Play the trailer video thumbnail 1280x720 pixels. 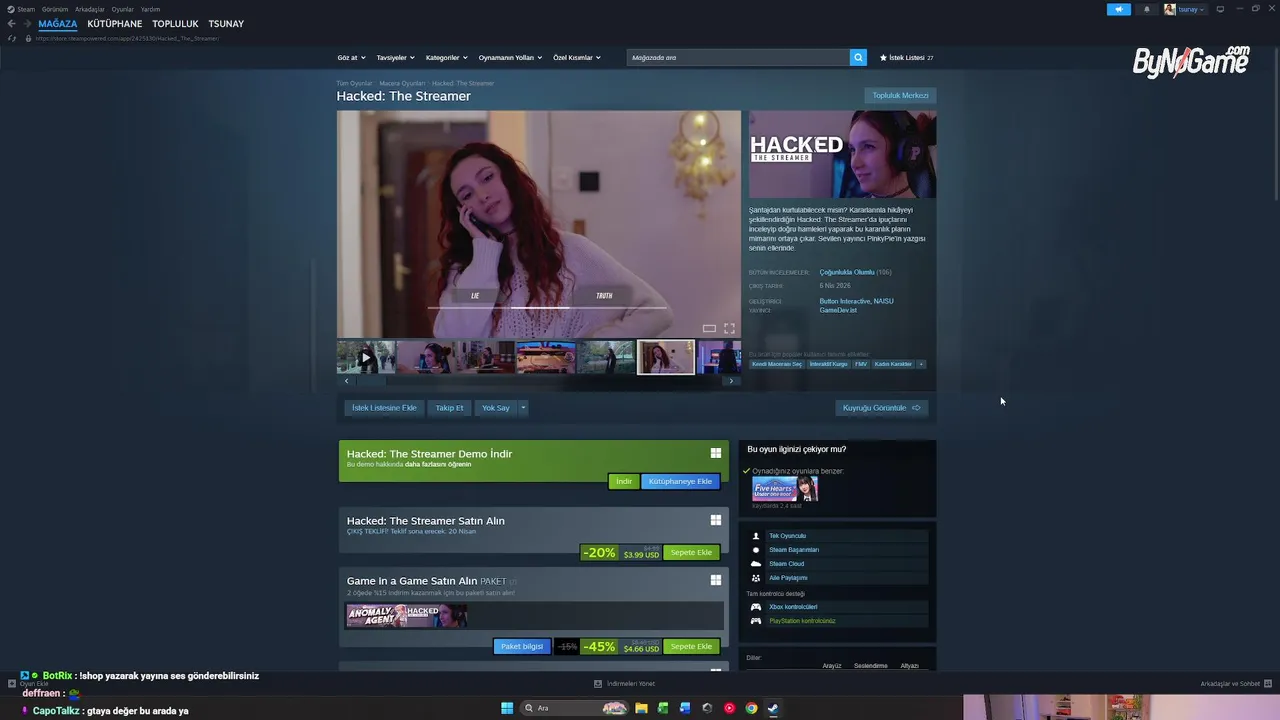click(366, 357)
